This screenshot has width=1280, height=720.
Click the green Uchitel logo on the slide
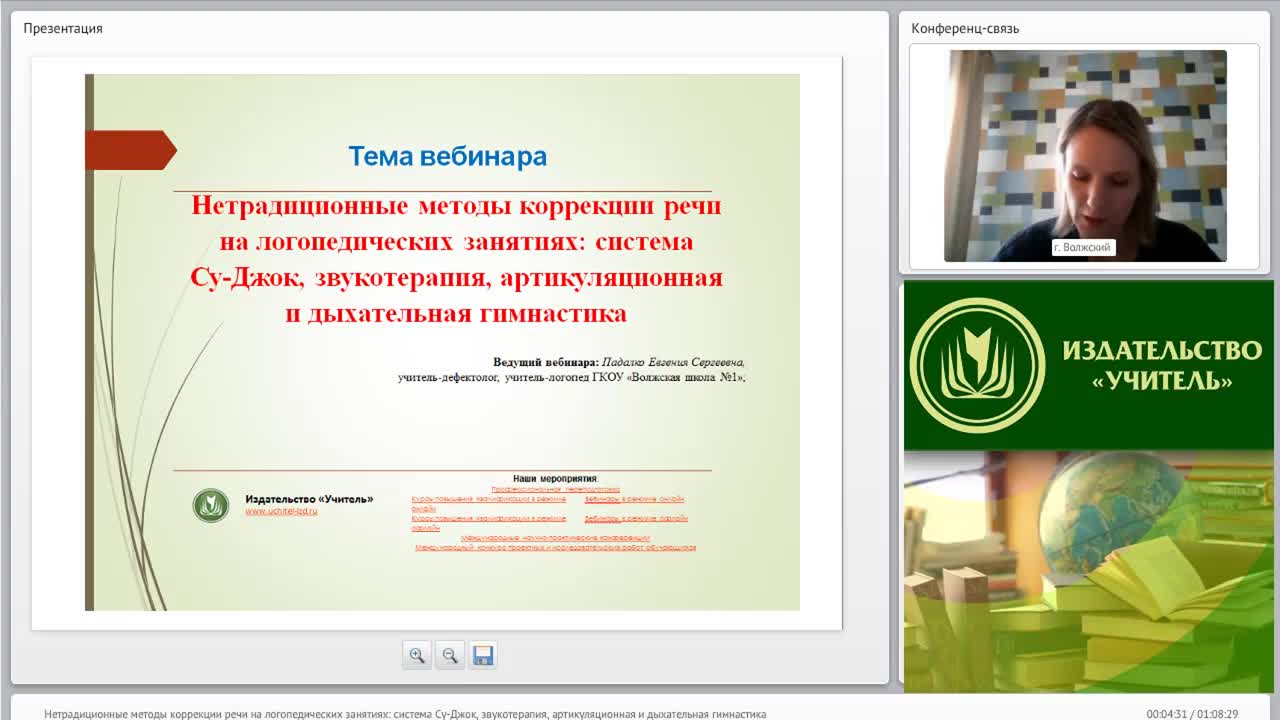click(x=211, y=505)
